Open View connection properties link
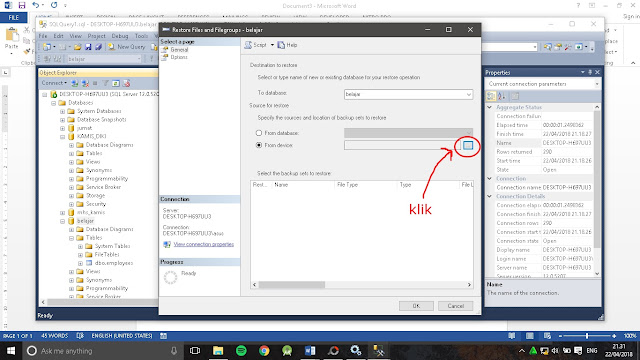The width and height of the screenshot is (640, 360). (x=204, y=244)
